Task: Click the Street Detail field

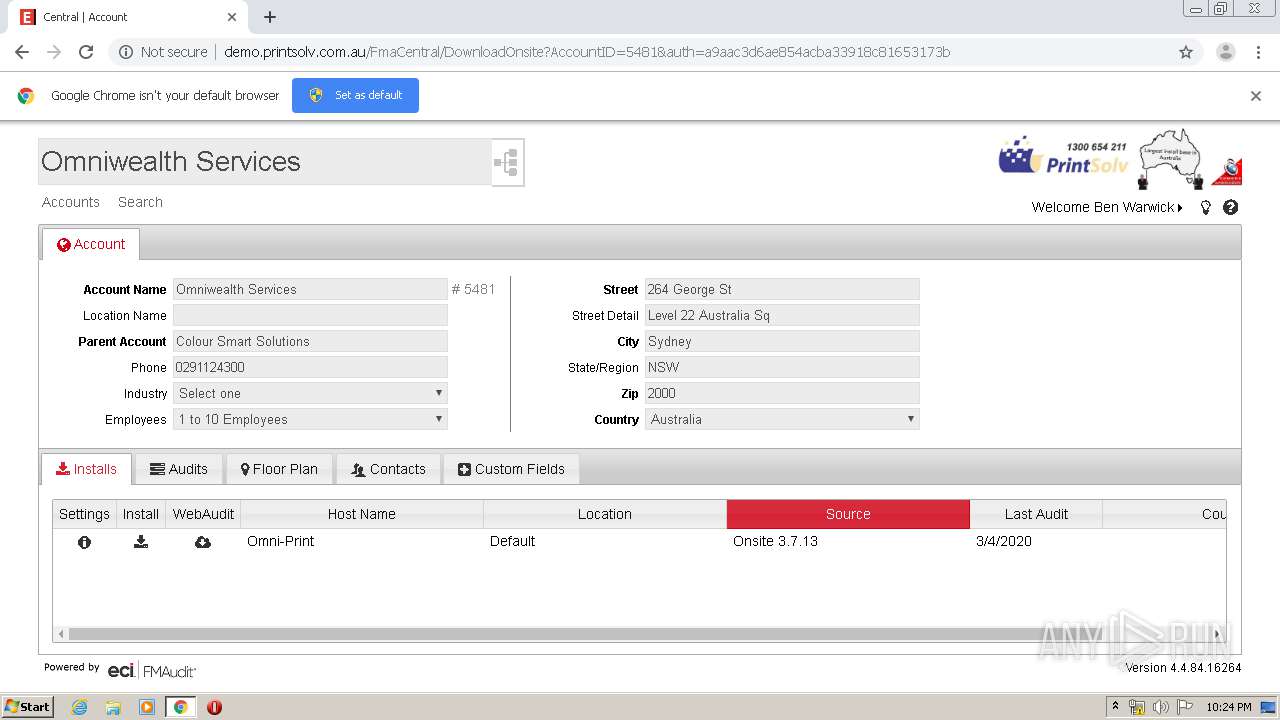Action: [782, 315]
